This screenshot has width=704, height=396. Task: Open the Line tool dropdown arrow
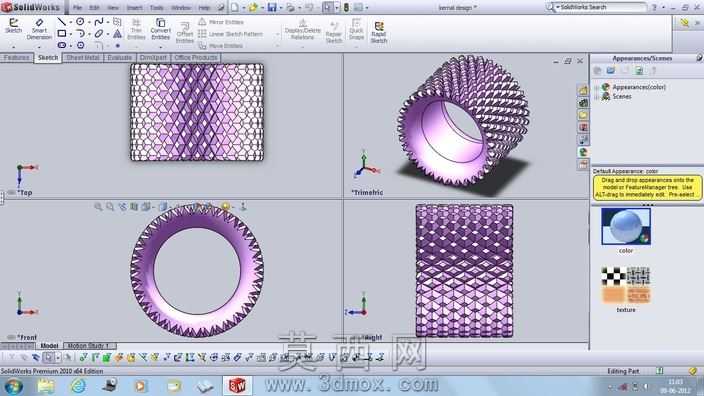click(71, 22)
